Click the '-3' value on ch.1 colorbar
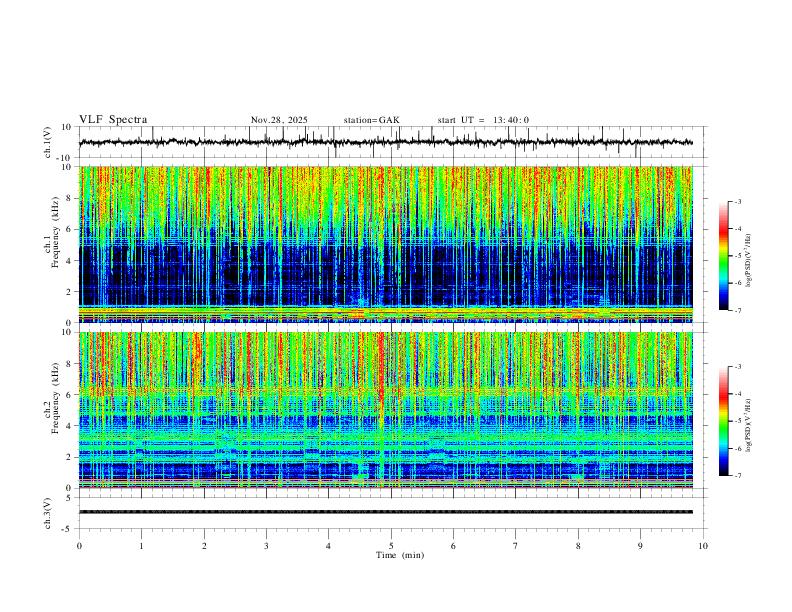 pos(738,201)
